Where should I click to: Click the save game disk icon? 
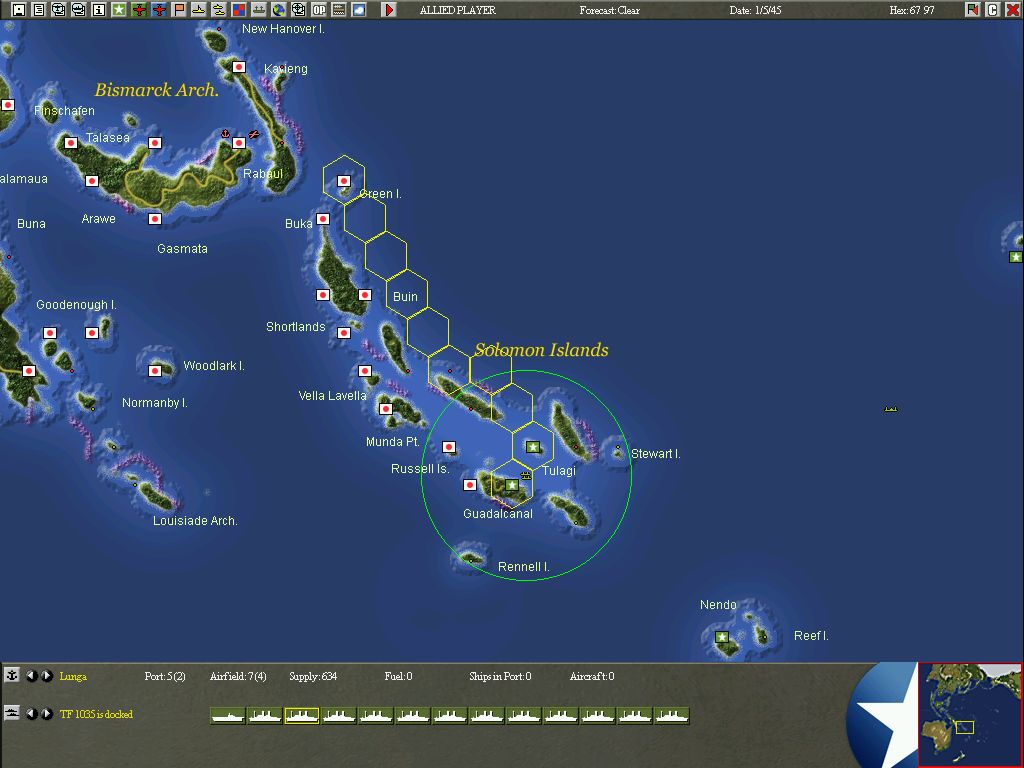19,10
